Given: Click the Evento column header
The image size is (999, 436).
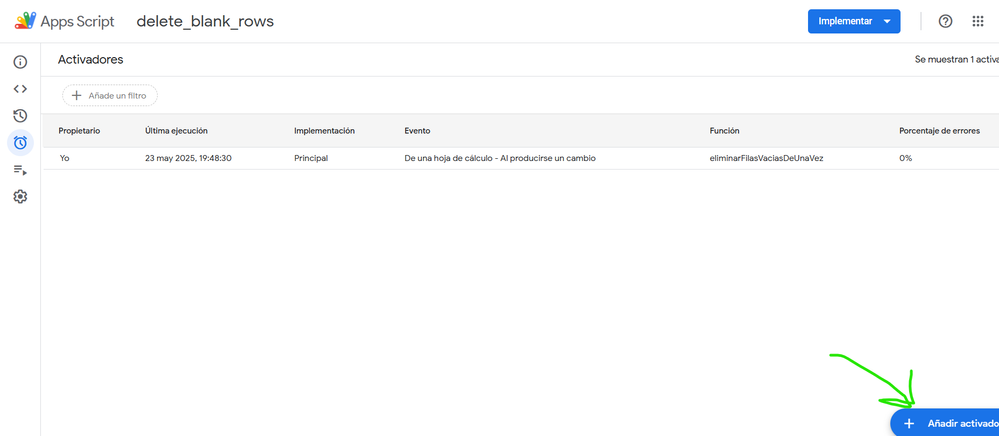Looking at the screenshot, I should click(x=417, y=131).
